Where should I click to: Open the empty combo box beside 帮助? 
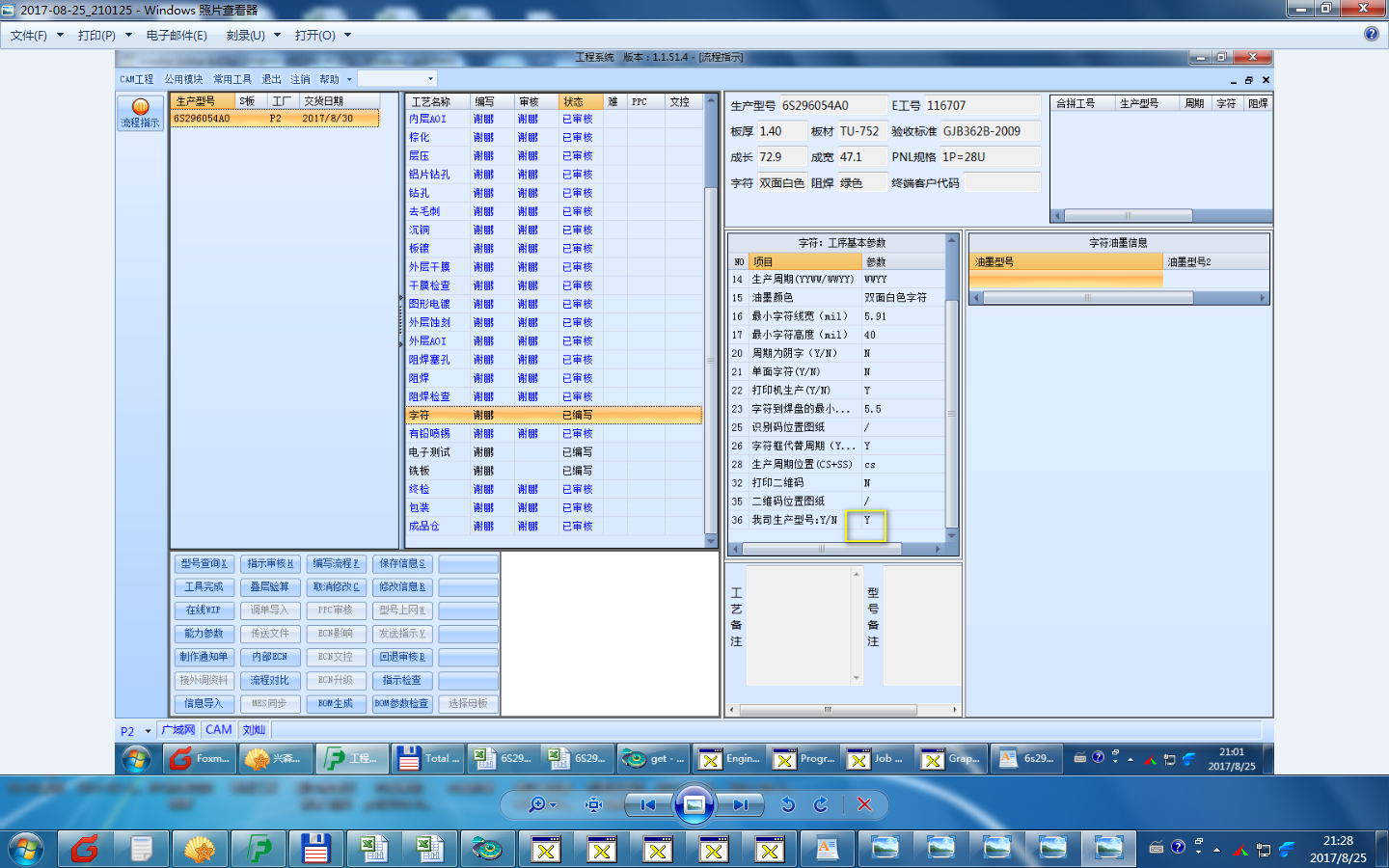click(x=397, y=79)
